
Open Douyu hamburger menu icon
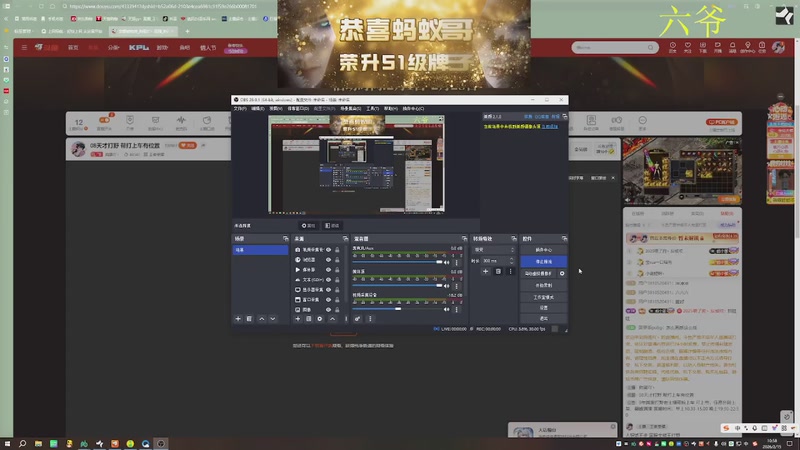[x=24, y=47]
